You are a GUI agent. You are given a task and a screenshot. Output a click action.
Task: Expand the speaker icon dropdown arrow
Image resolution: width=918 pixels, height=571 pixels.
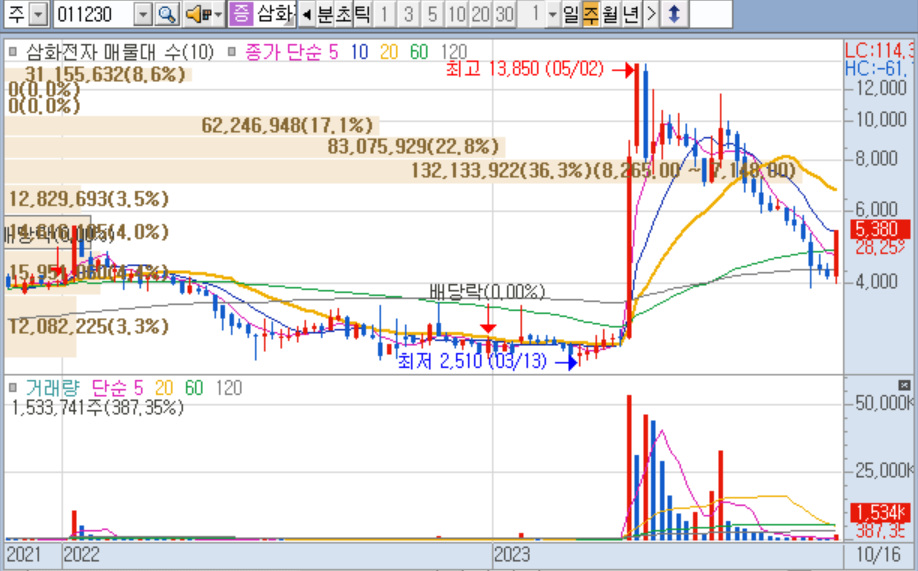tap(218, 15)
